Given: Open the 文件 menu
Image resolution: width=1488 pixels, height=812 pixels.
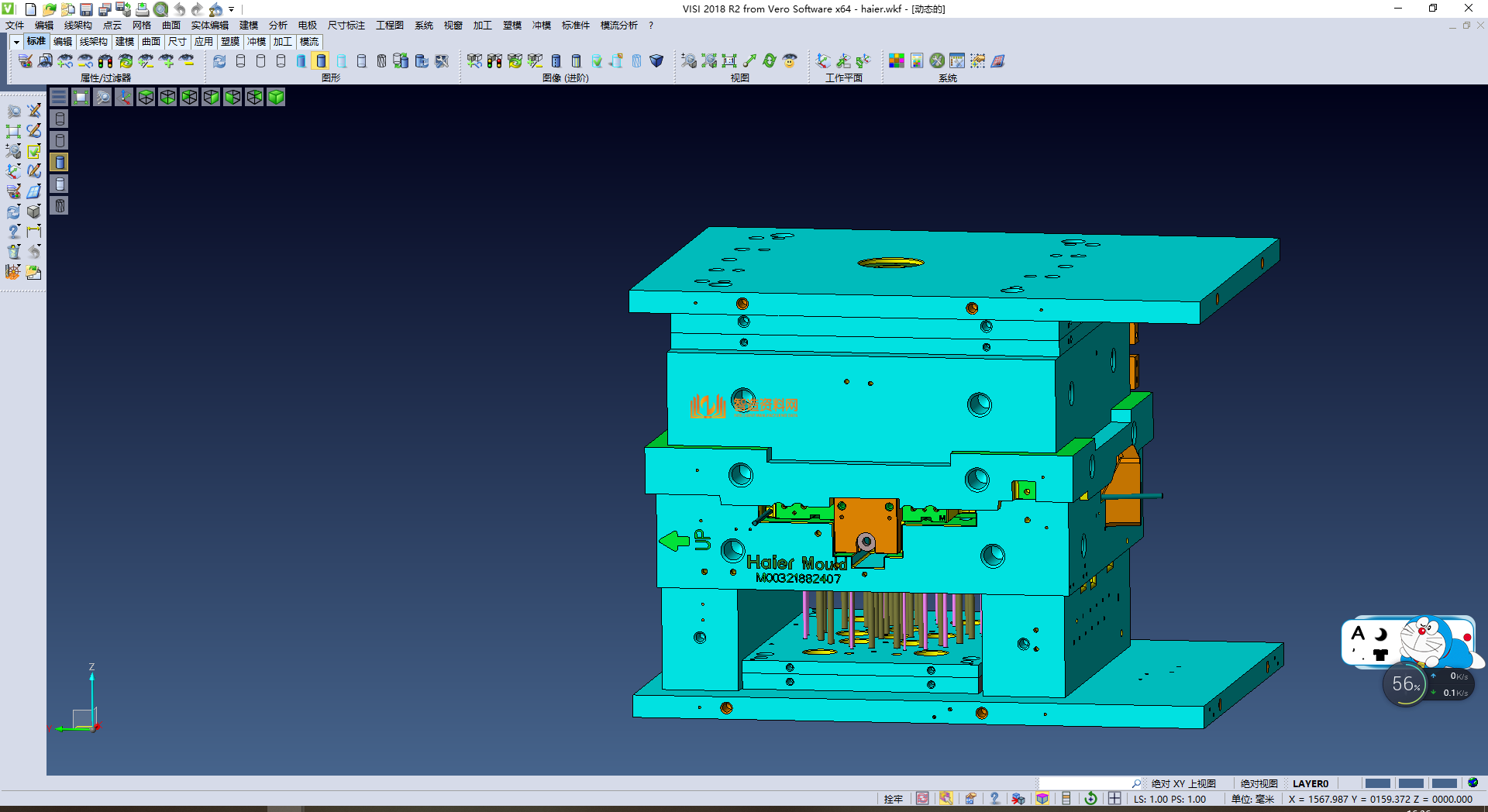Looking at the screenshot, I should point(15,26).
